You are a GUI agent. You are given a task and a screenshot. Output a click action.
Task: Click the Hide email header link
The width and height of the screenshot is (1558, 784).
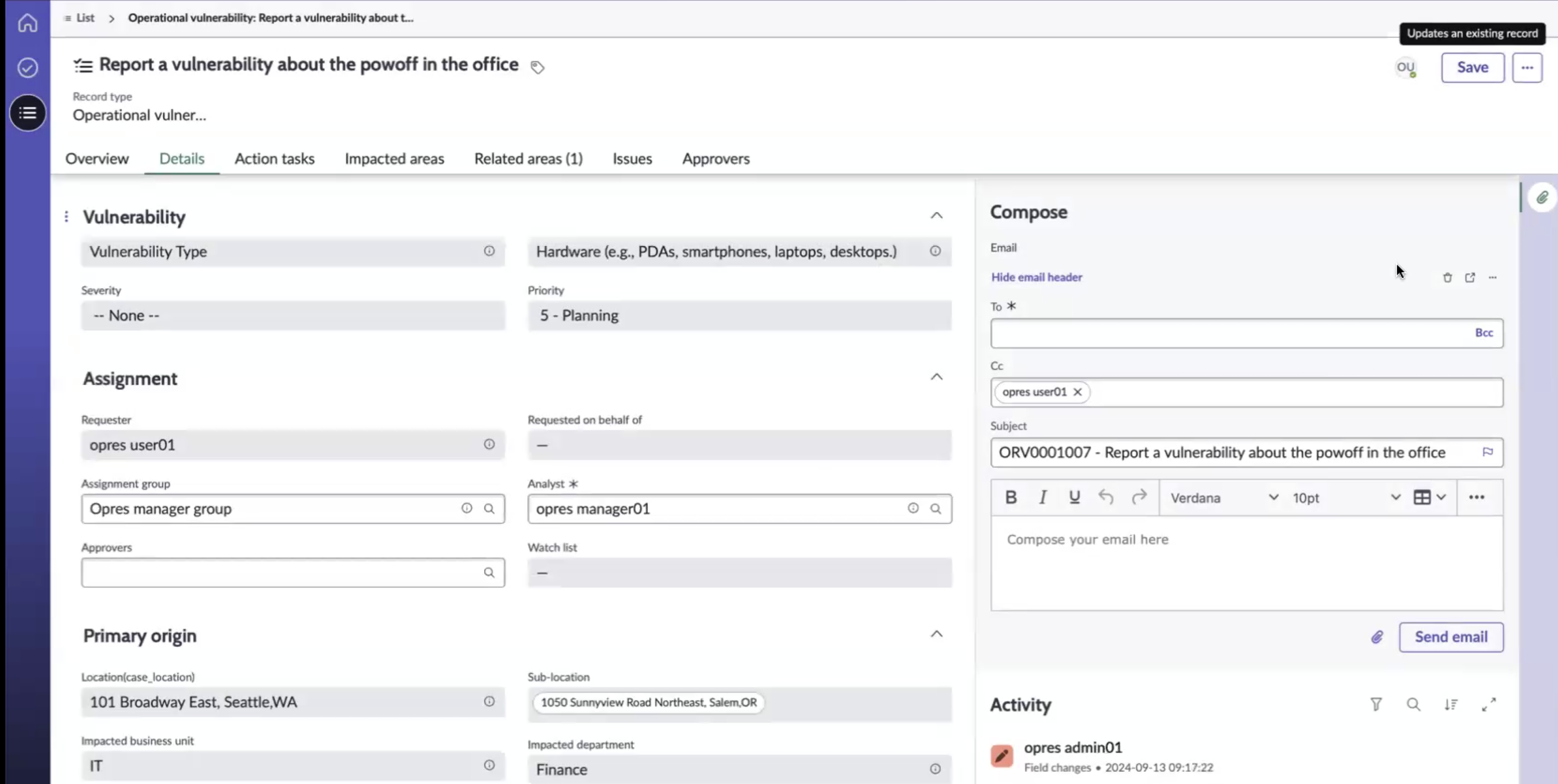click(x=1036, y=277)
